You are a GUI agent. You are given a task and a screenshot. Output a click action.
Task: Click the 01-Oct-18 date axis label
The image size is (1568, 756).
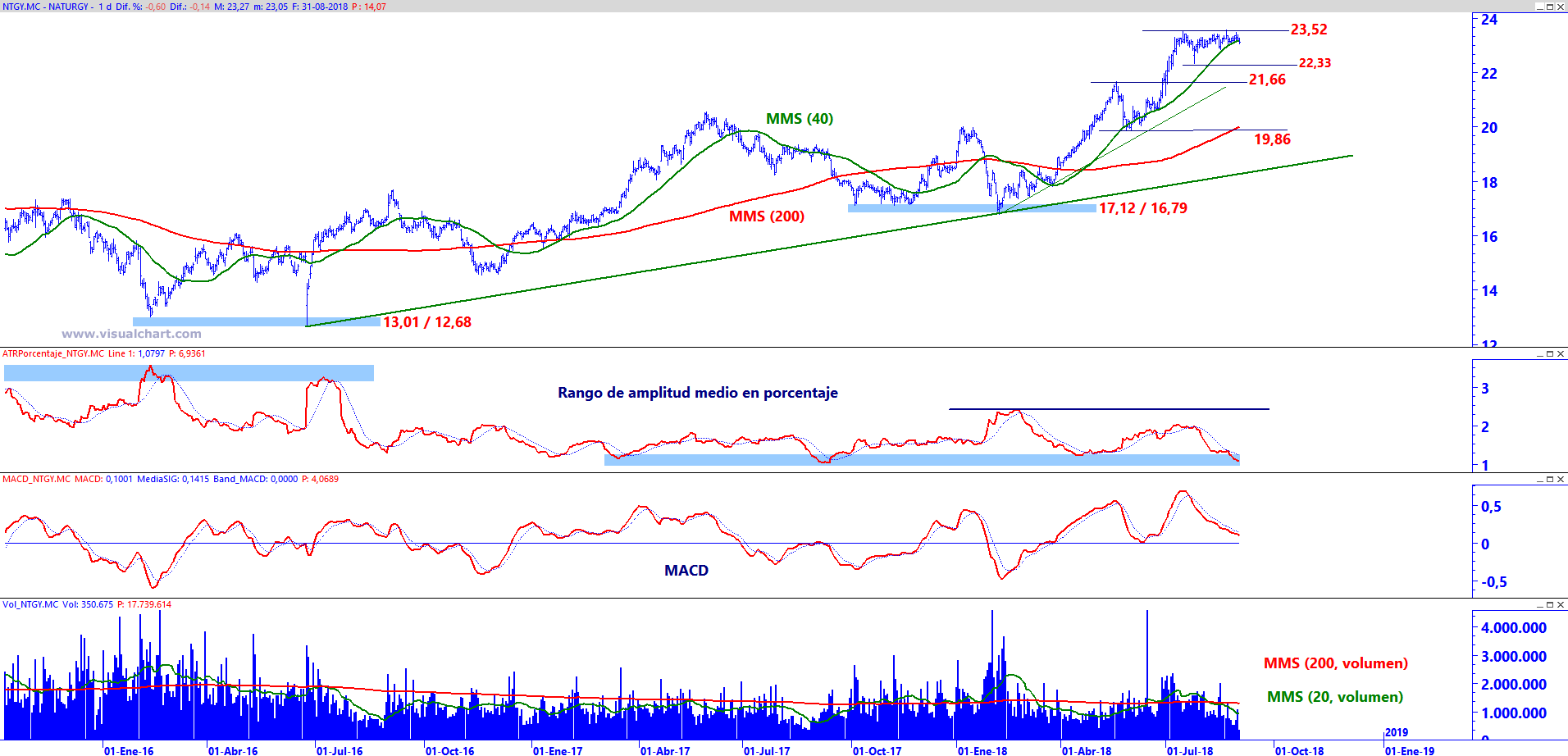tap(1300, 750)
